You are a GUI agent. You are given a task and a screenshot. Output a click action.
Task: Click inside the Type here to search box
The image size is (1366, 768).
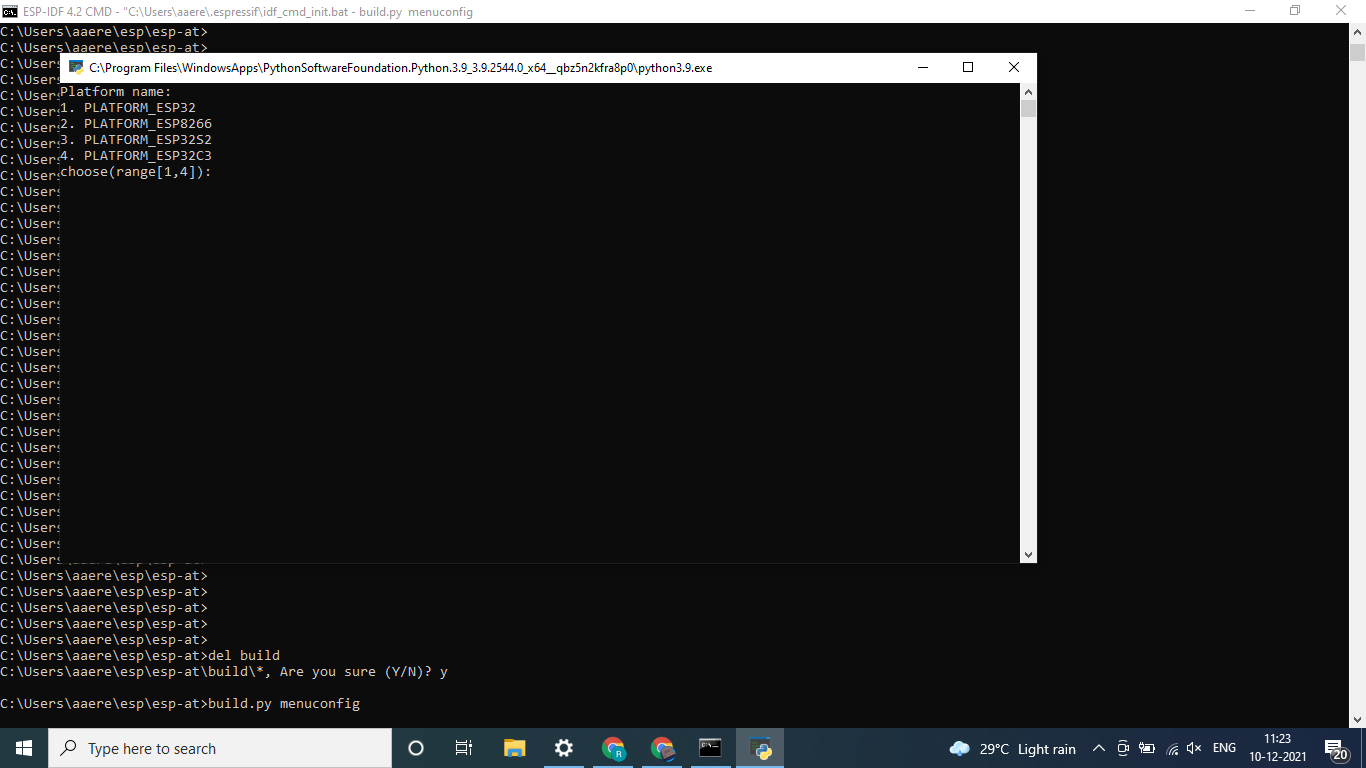click(x=220, y=748)
